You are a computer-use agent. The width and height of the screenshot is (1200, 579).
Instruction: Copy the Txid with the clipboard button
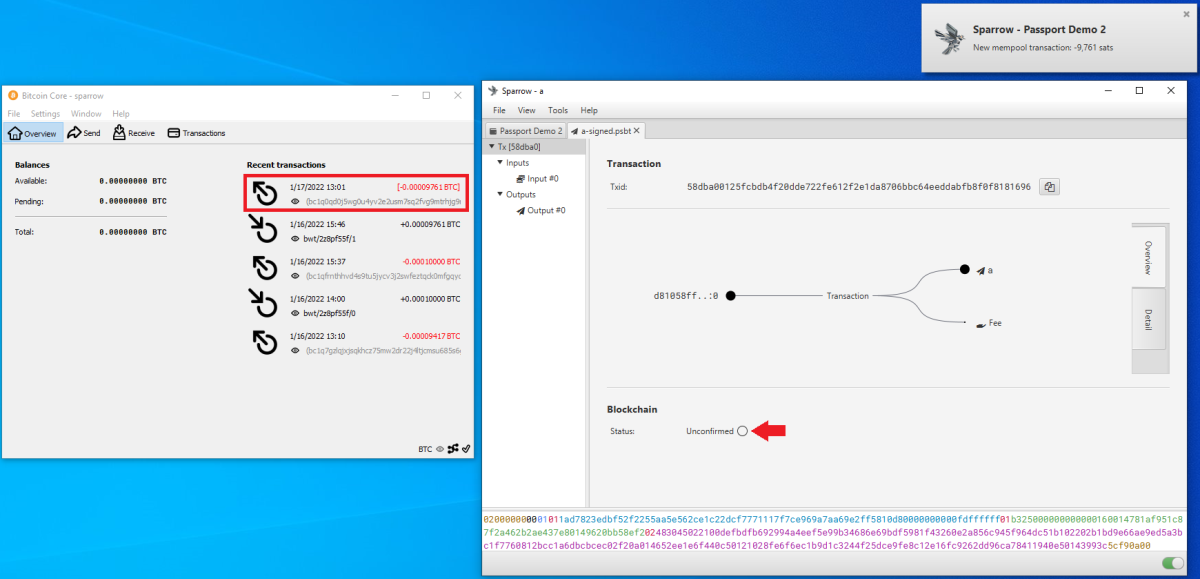[1049, 187]
